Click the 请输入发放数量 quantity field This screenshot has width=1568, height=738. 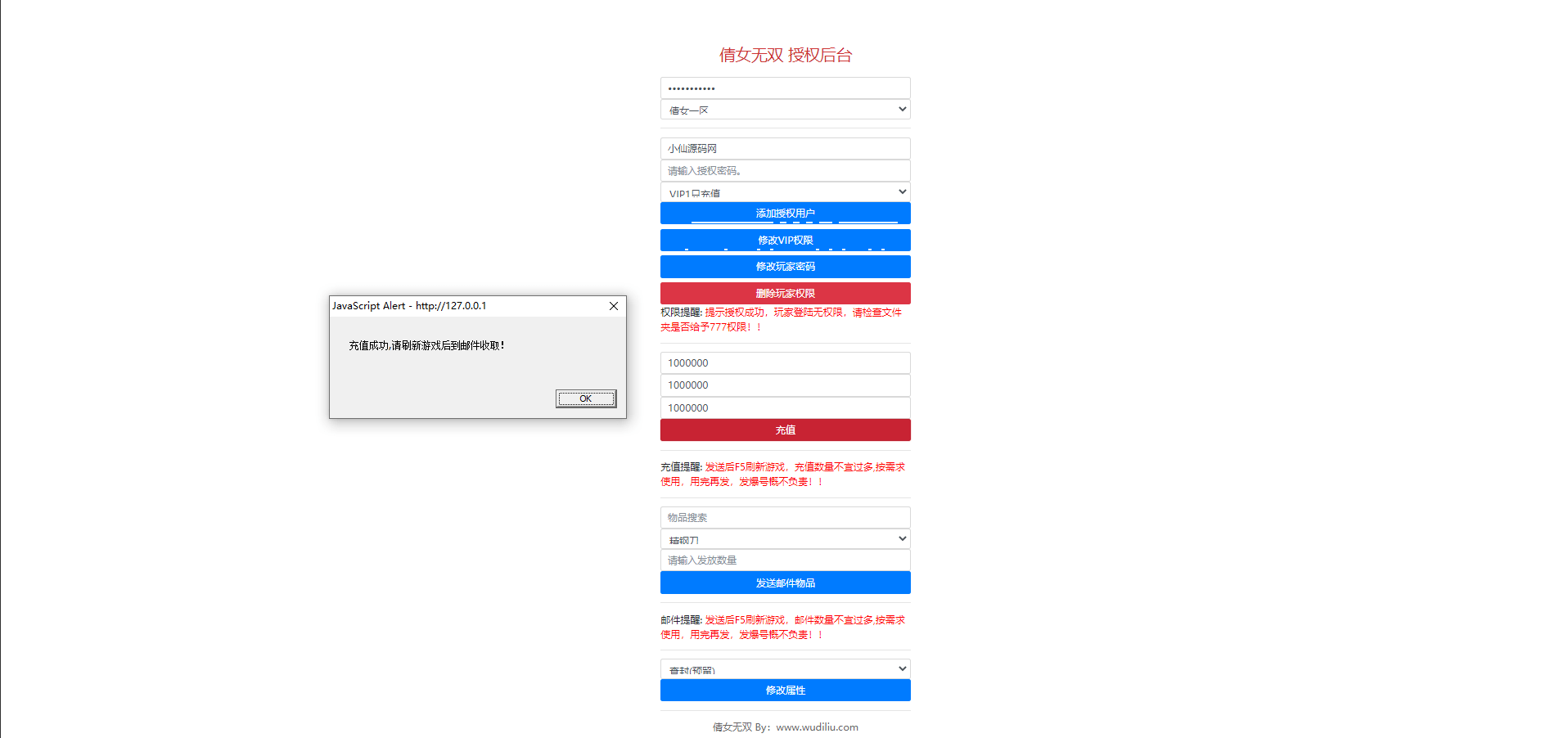[x=786, y=560]
